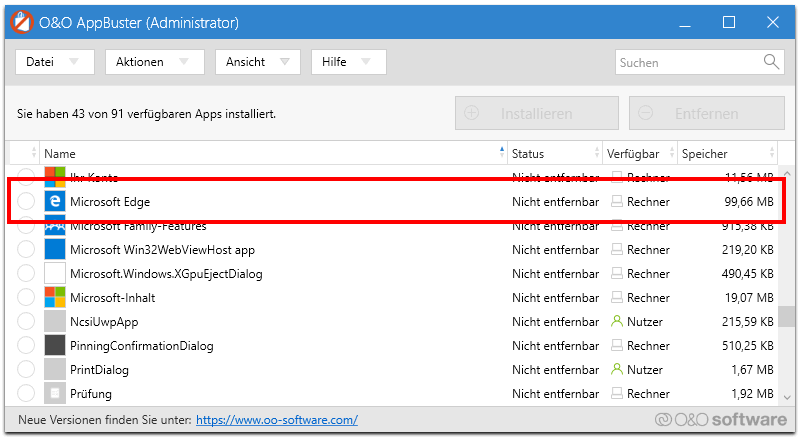Screen dimensions: 800x437
Task: Sort the list by Speicher column
Action: [728, 153]
